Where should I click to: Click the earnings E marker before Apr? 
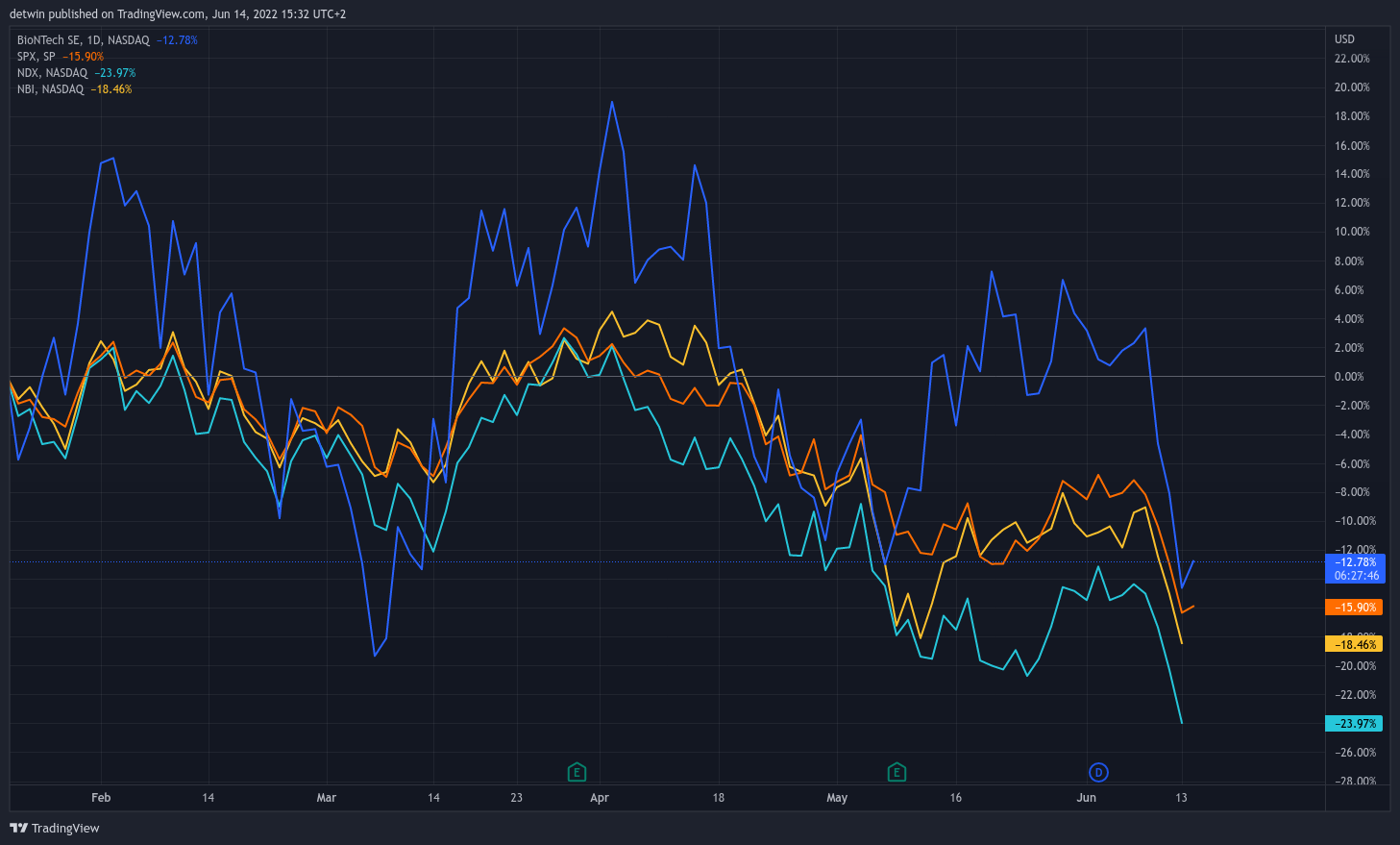(577, 772)
